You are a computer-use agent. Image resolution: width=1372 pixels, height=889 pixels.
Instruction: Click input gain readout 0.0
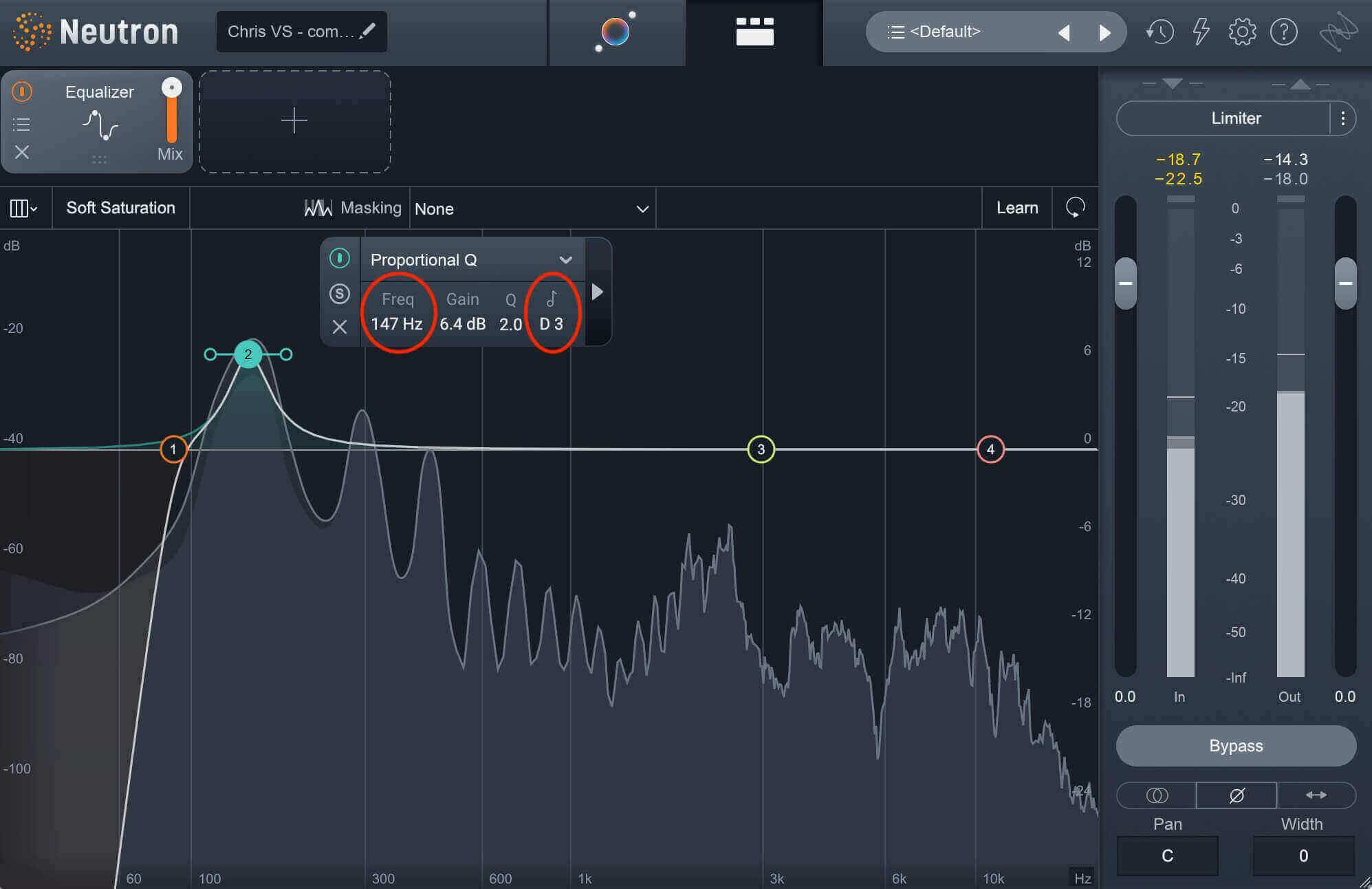coord(1125,696)
